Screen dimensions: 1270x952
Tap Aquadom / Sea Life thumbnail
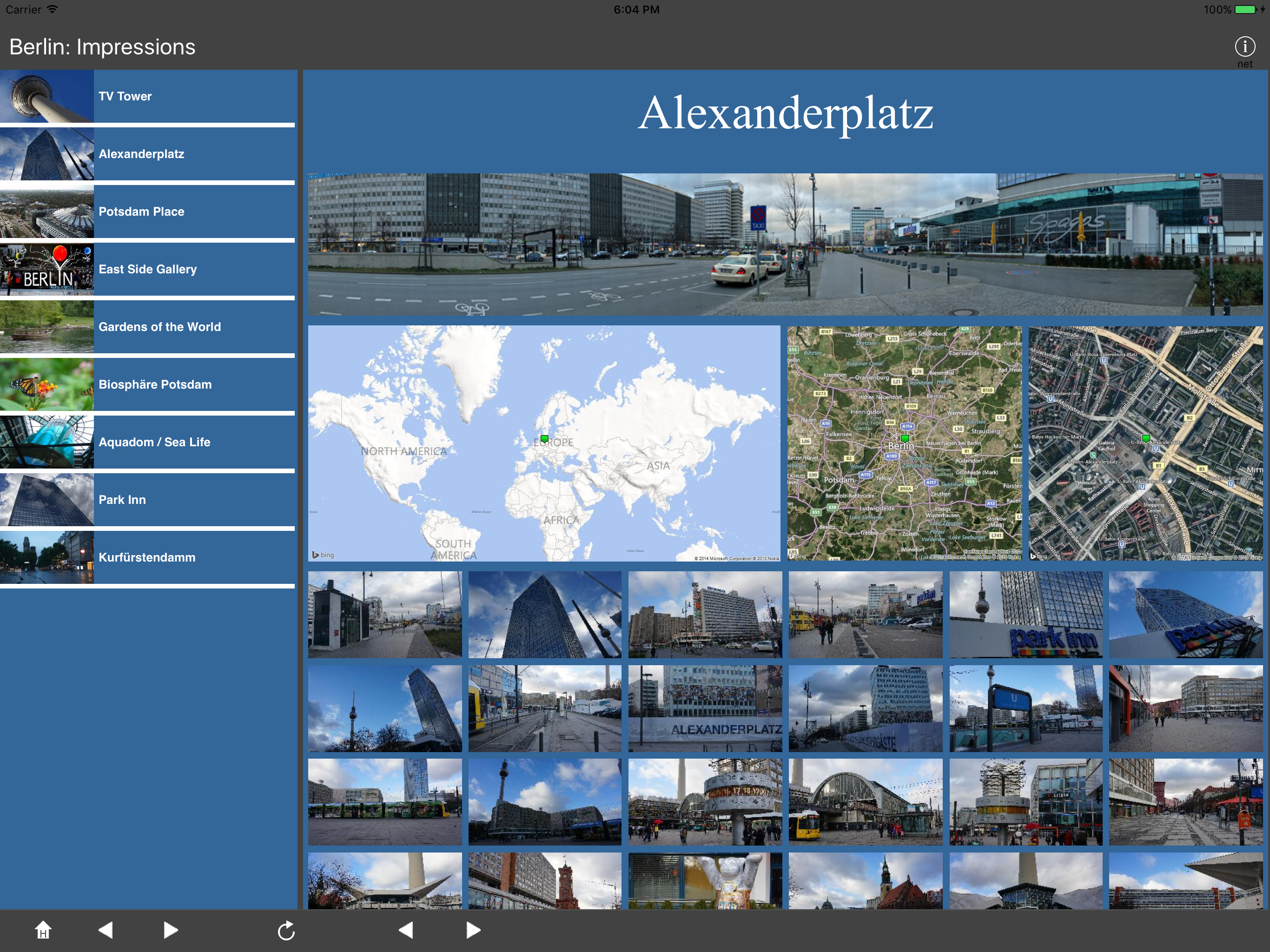[x=47, y=442]
